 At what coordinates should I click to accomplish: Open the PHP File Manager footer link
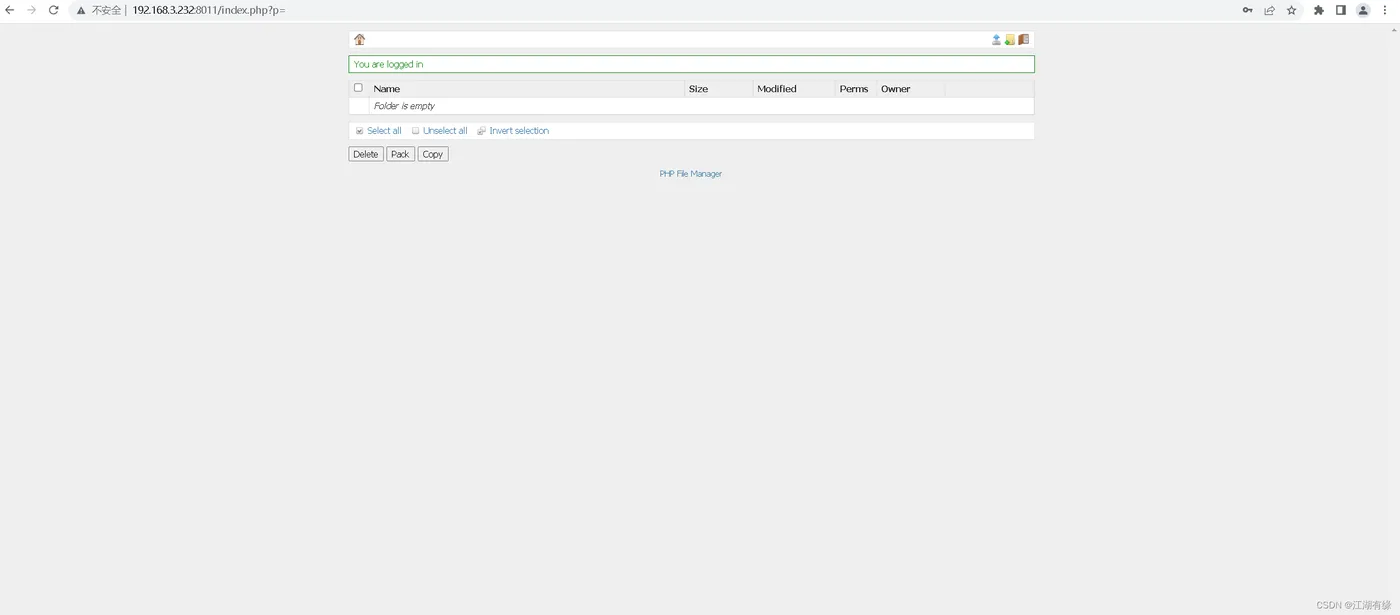pyautogui.click(x=691, y=174)
